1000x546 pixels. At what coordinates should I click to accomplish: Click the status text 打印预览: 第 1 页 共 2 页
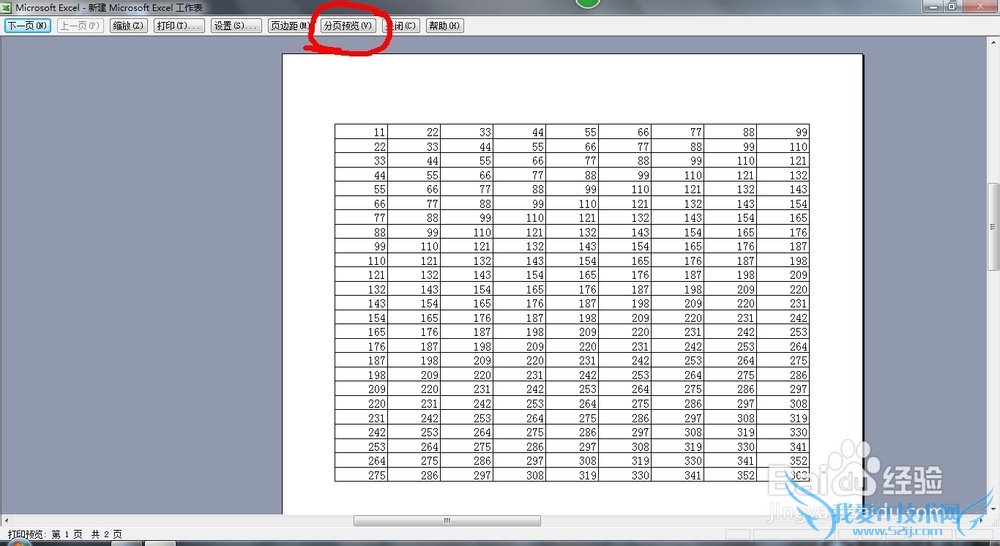[x=64, y=534]
